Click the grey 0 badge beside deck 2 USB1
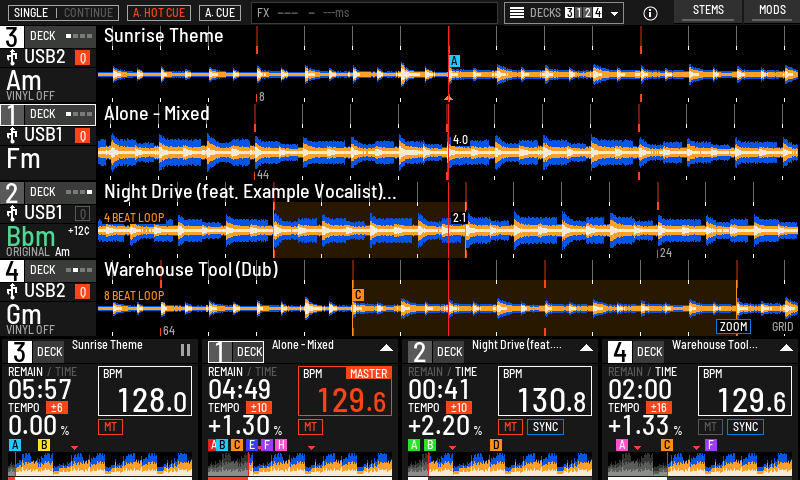Viewport: 800px width, 480px height. tap(83, 214)
